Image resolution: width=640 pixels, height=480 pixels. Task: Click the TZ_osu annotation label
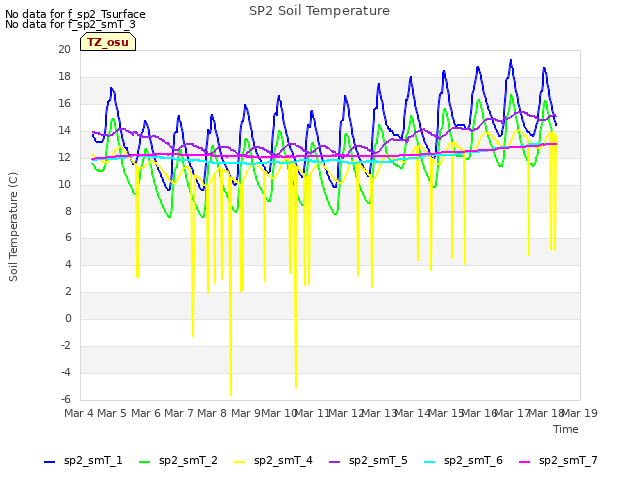(108, 42)
